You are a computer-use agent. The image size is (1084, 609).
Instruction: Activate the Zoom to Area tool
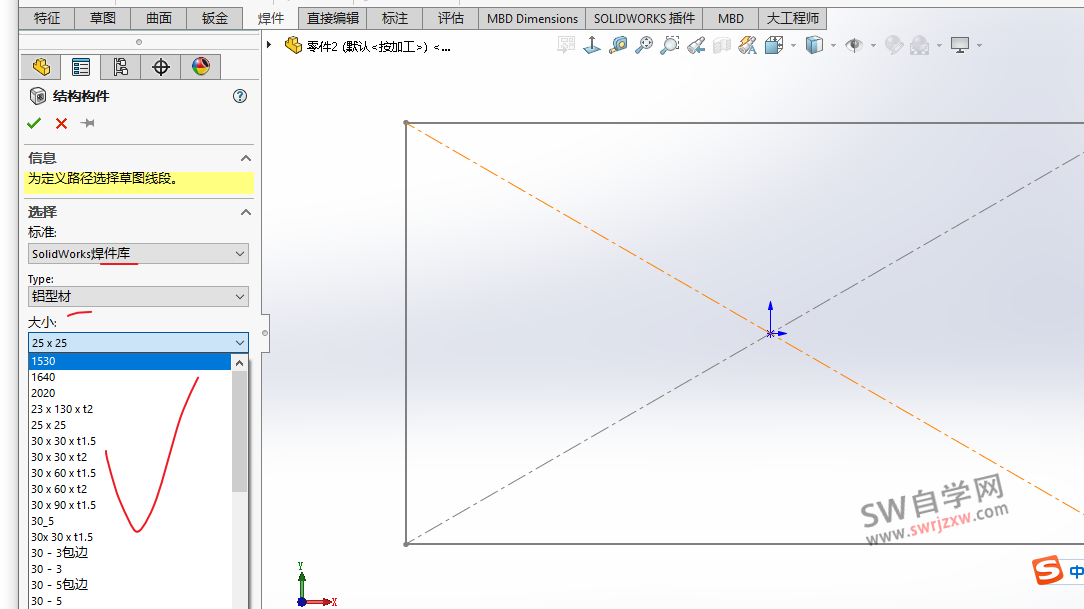[x=670, y=45]
